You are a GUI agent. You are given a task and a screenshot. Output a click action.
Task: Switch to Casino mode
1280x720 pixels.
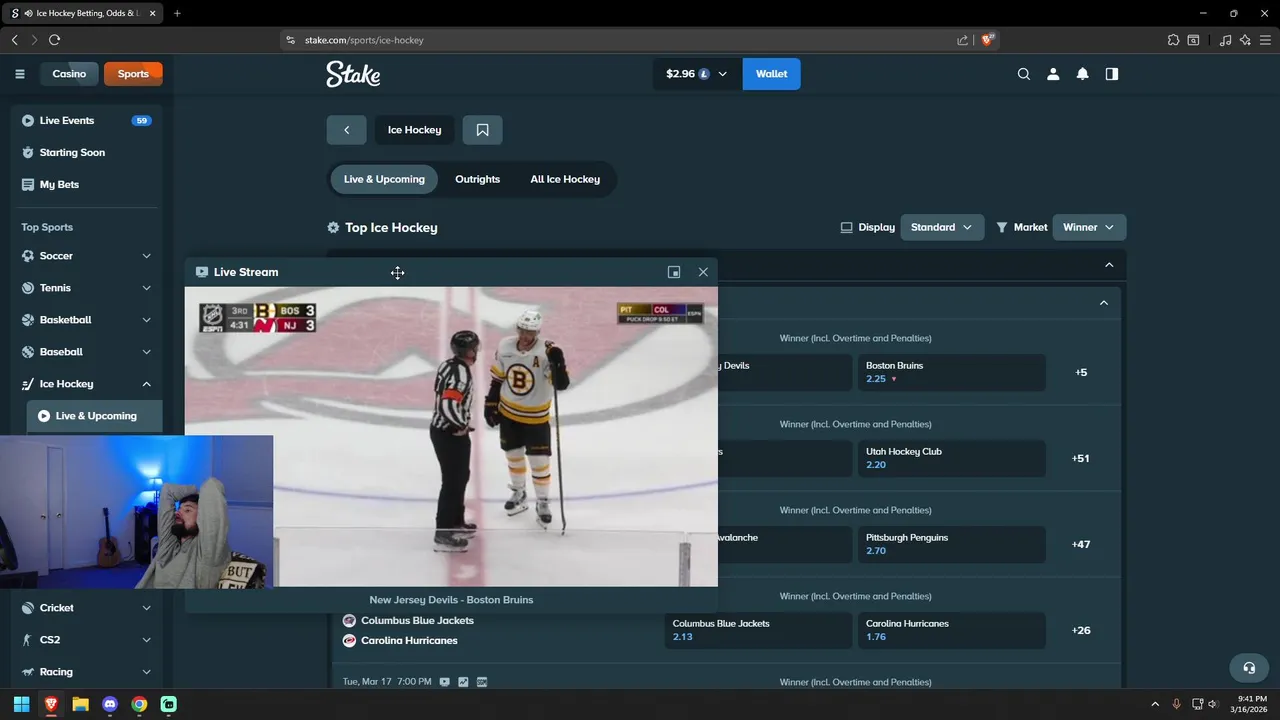[x=69, y=74]
